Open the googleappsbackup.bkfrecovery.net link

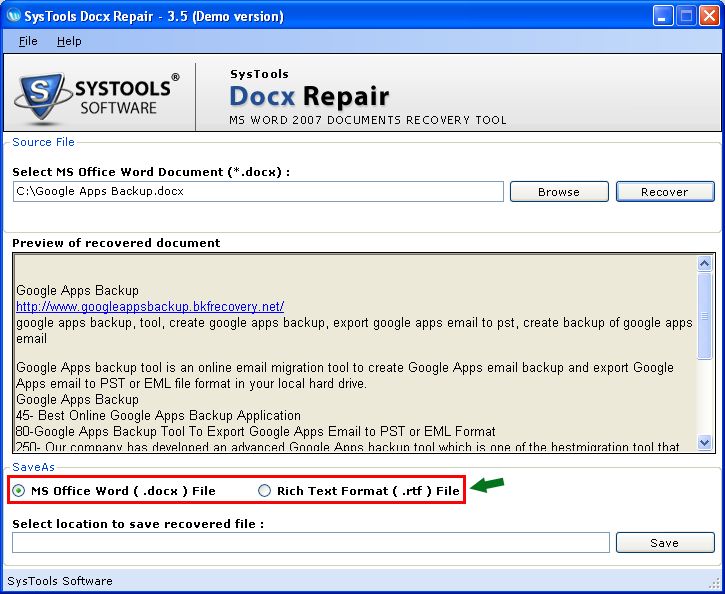[x=150, y=306]
